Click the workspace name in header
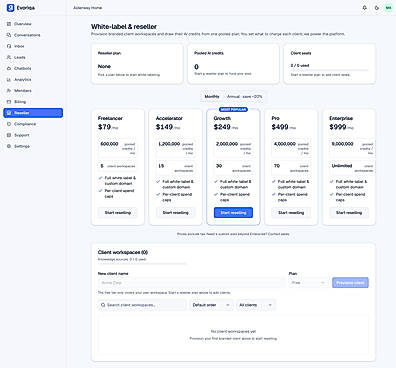This screenshot has width=396, height=368. [88, 8]
